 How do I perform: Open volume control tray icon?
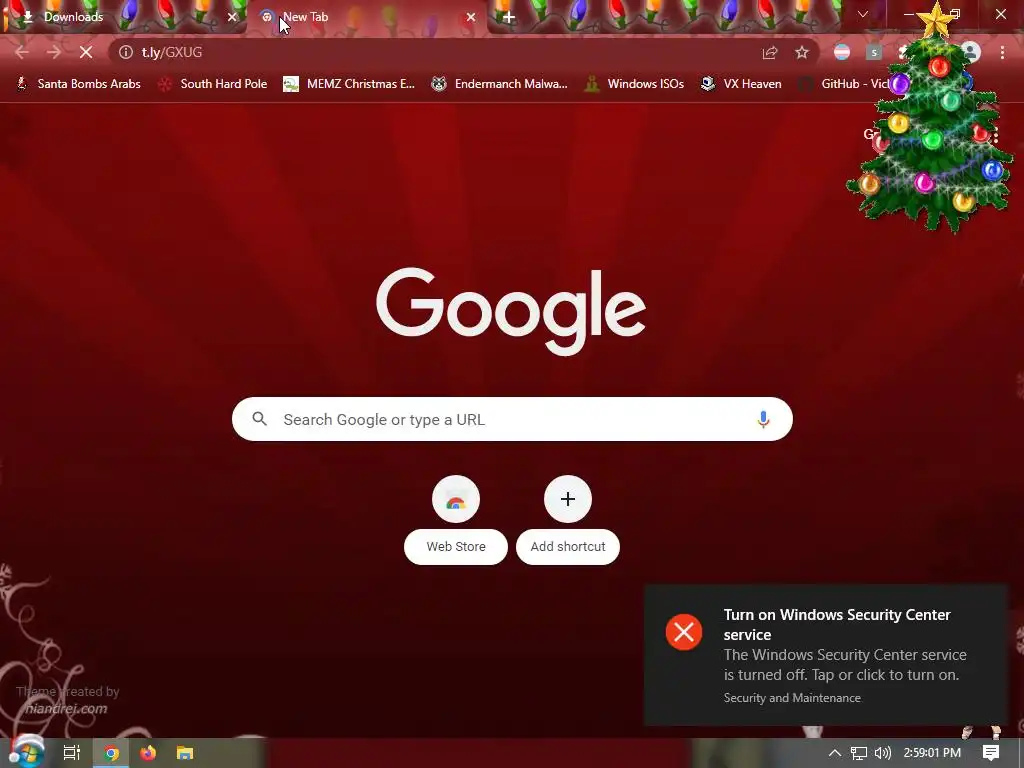tap(882, 753)
